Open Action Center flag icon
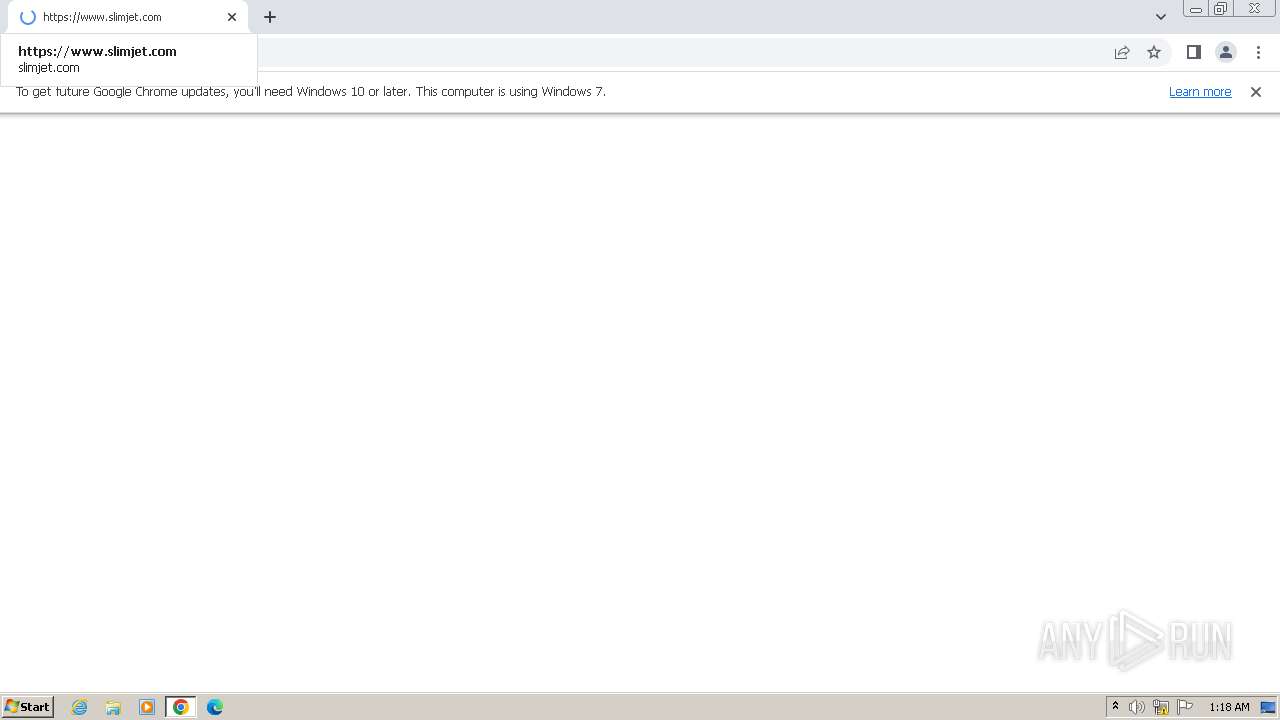 (1185, 707)
